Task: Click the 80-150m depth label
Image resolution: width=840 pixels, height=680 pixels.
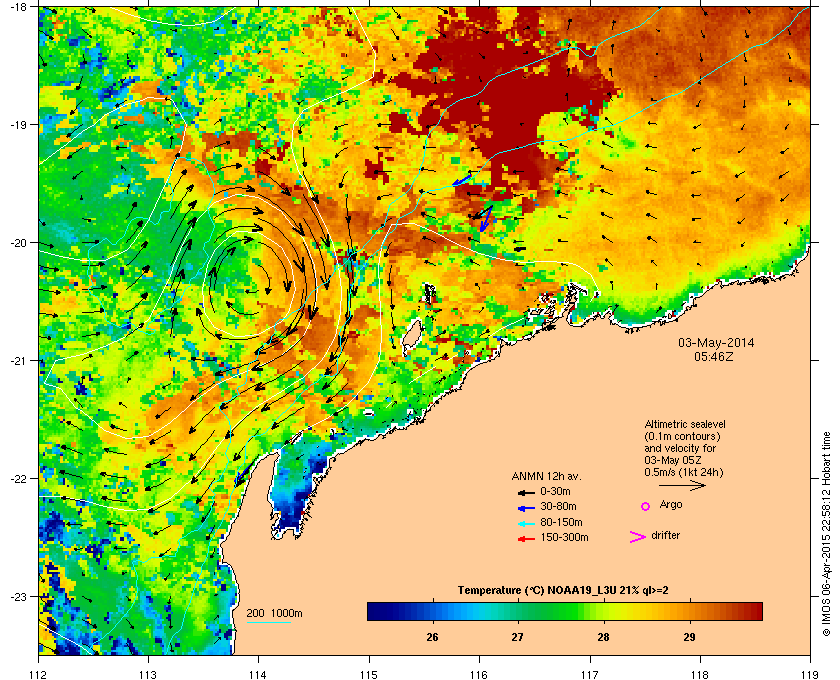Action: [561, 522]
